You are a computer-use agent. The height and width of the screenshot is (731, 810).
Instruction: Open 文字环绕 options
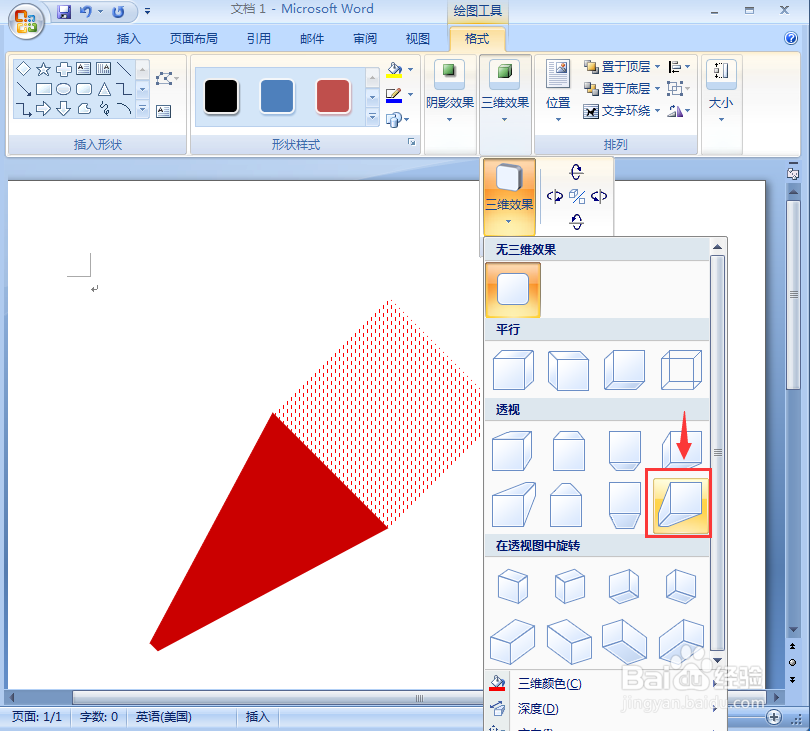click(621, 111)
